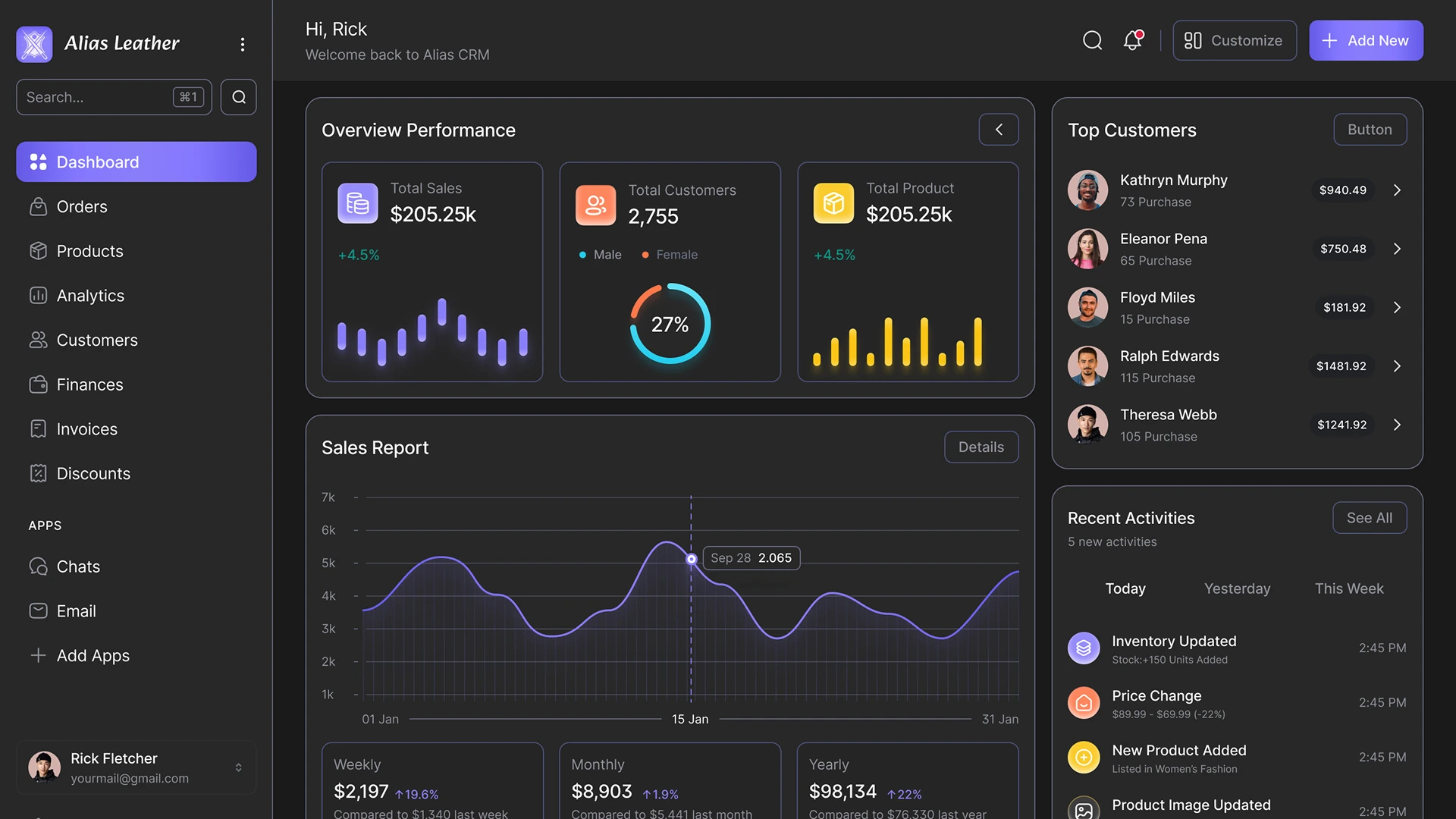Open Analytics from the sidebar
This screenshot has height=819, width=1456.
(x=39, y=295)
